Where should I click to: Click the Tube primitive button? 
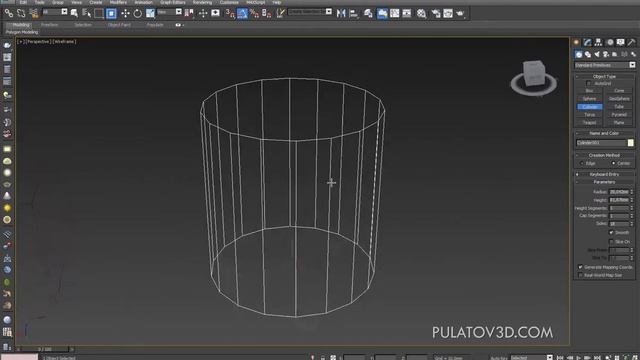(x=619, y=107)
